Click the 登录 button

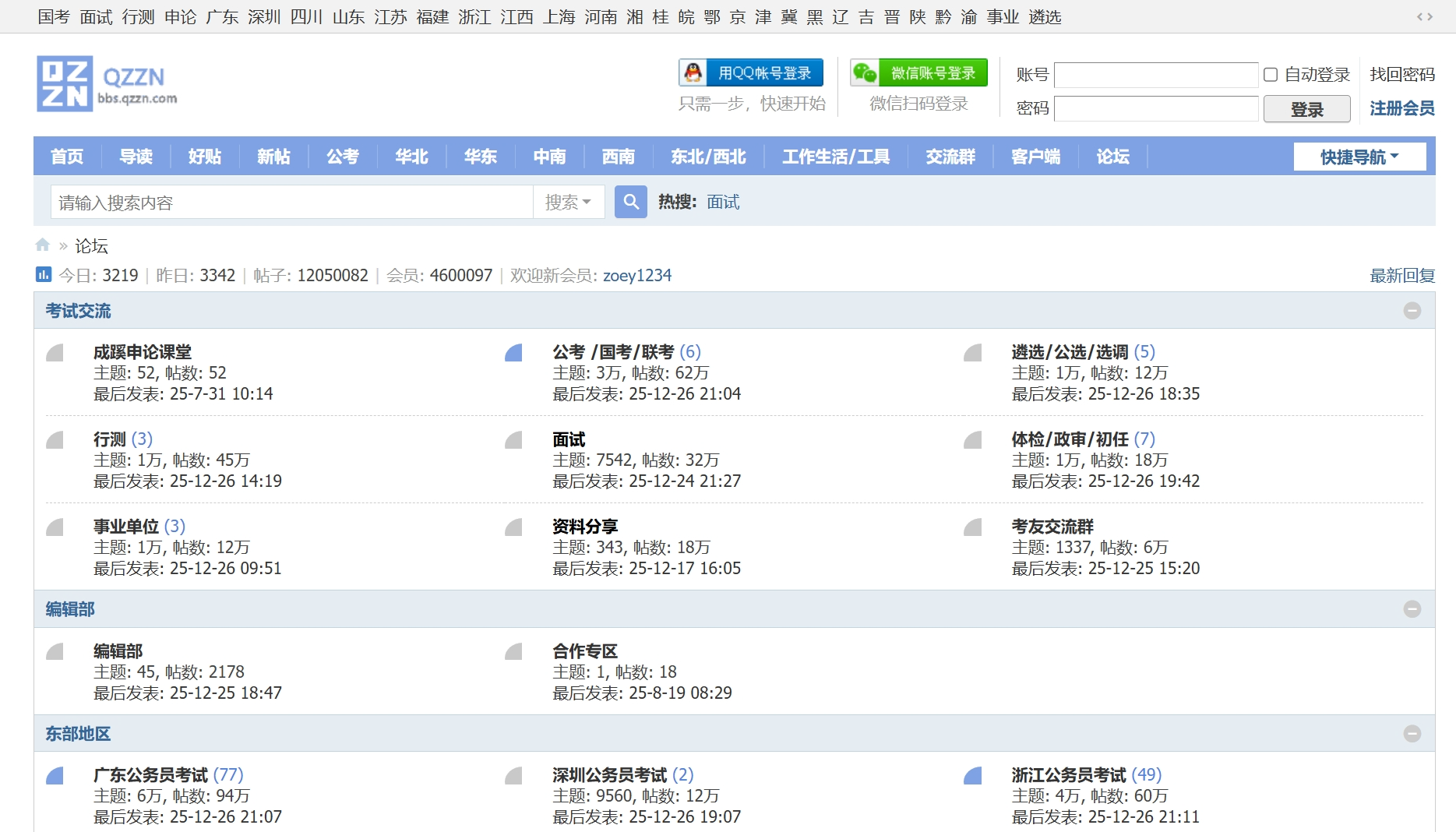tap(1306, 109)
